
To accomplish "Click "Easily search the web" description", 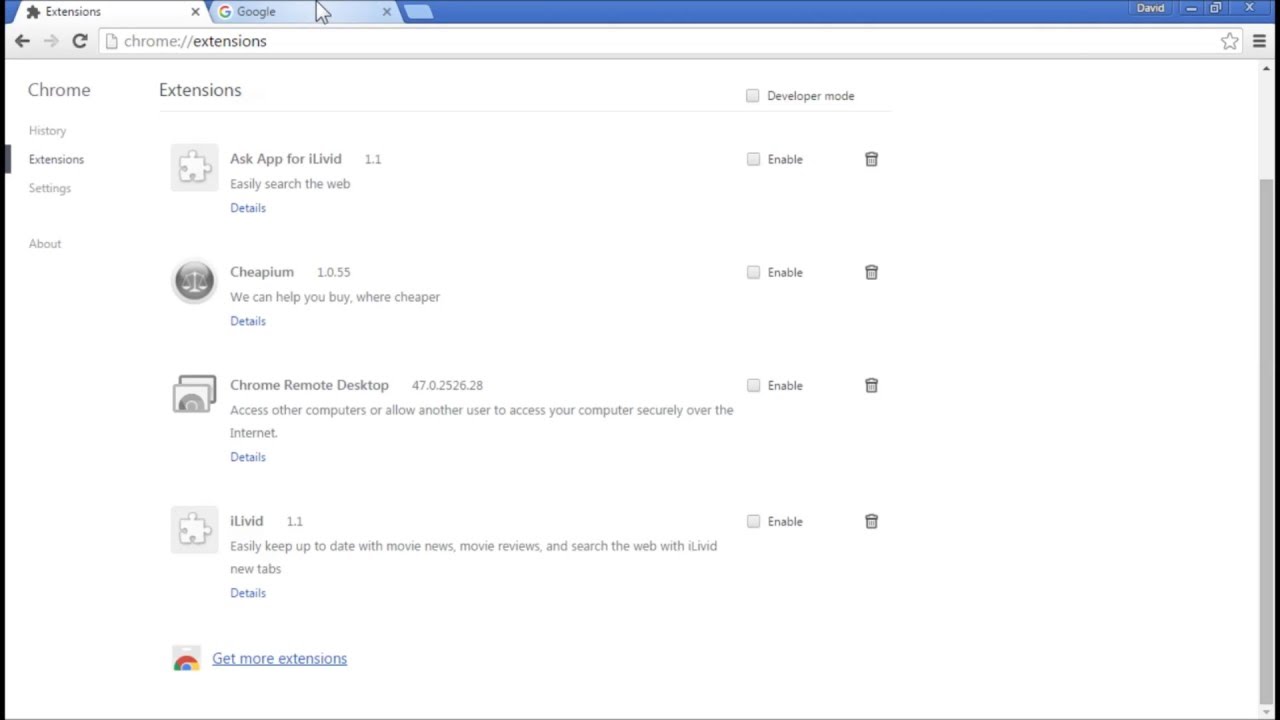I will tap(290, 184).
